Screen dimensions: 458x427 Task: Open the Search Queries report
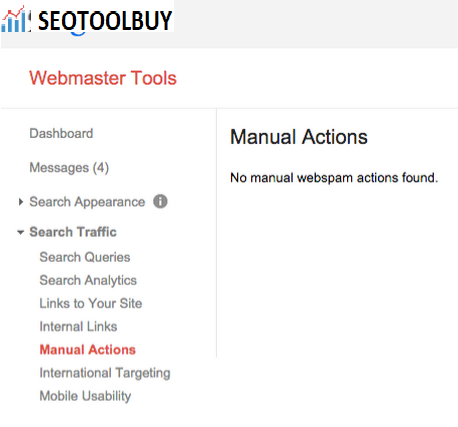pos(85,257)
